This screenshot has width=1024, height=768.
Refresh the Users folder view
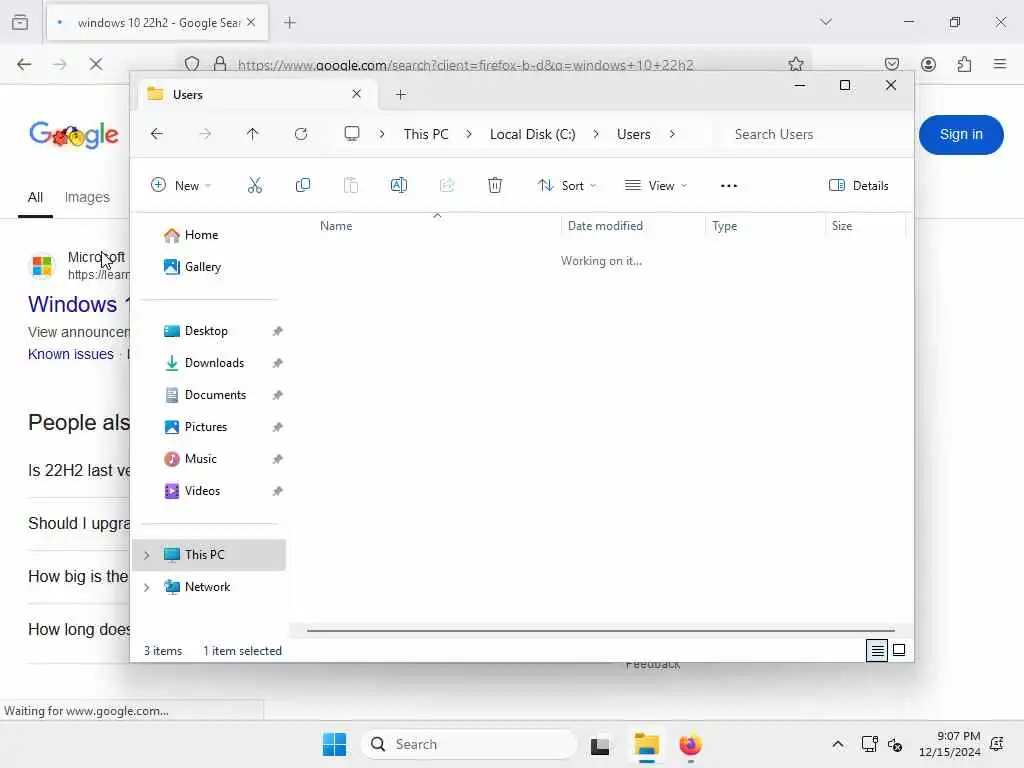301,134
